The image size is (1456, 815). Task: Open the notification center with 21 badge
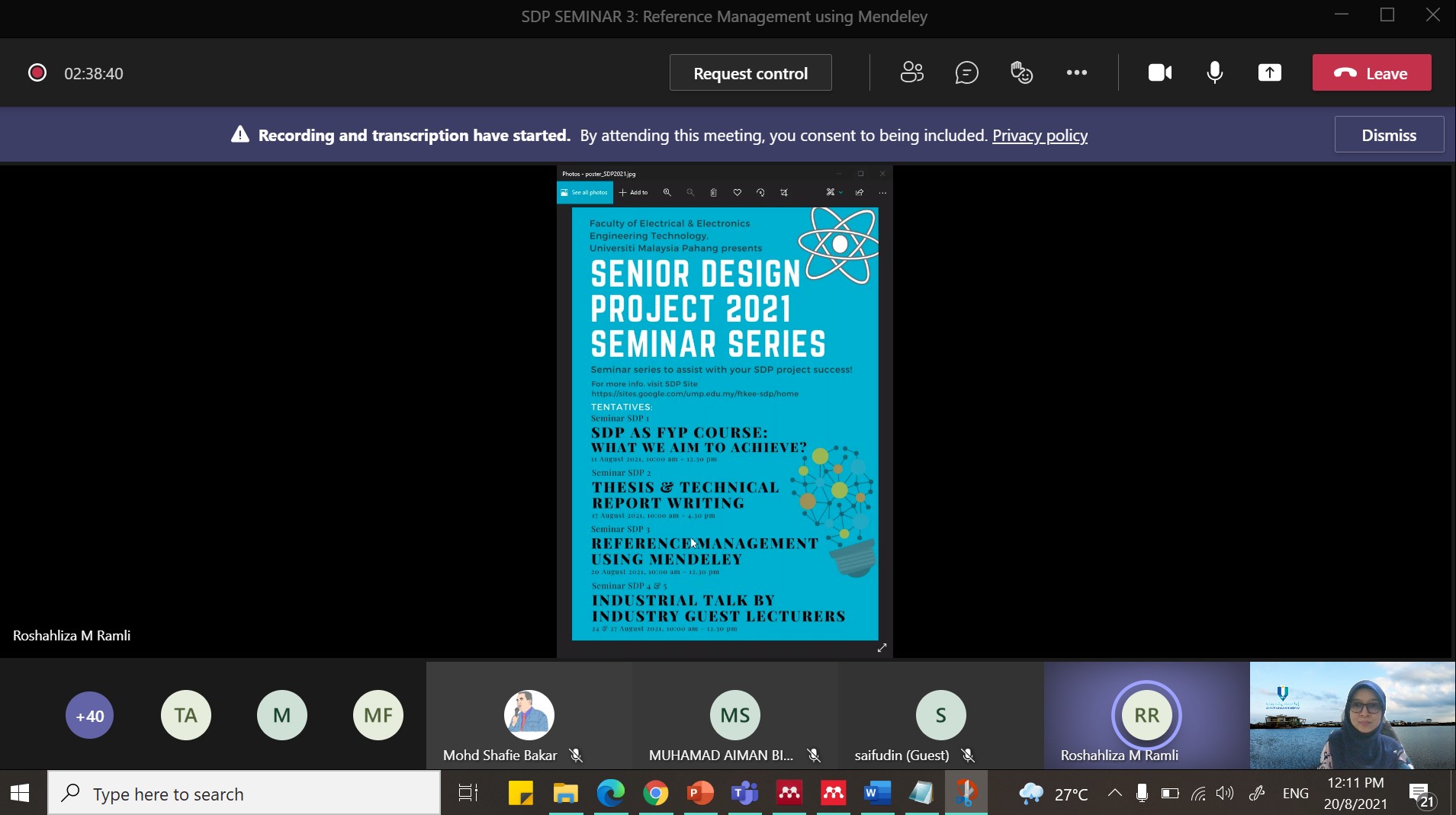[x=1422, y=794]
